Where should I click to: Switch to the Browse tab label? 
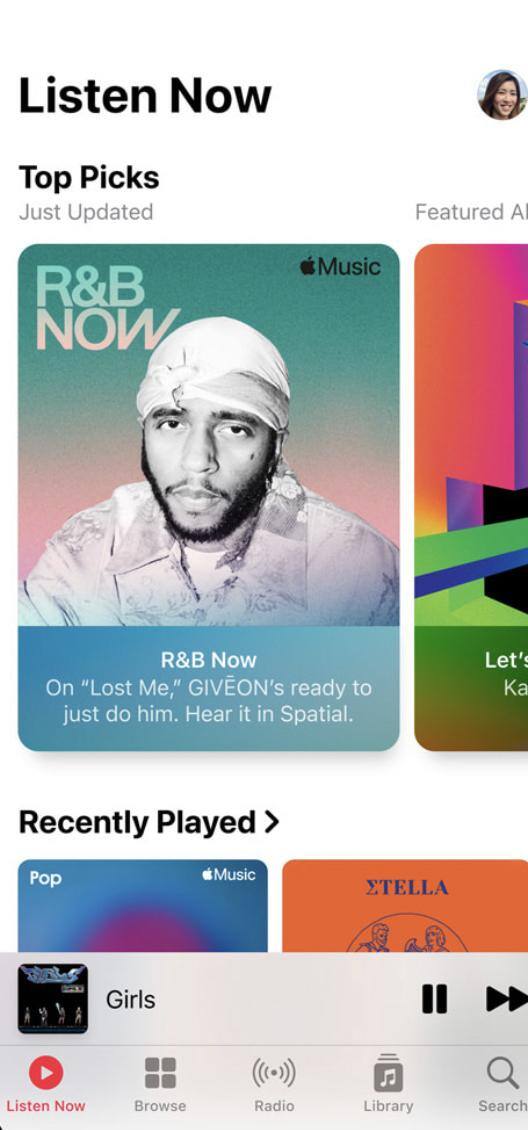point(160,1105)
